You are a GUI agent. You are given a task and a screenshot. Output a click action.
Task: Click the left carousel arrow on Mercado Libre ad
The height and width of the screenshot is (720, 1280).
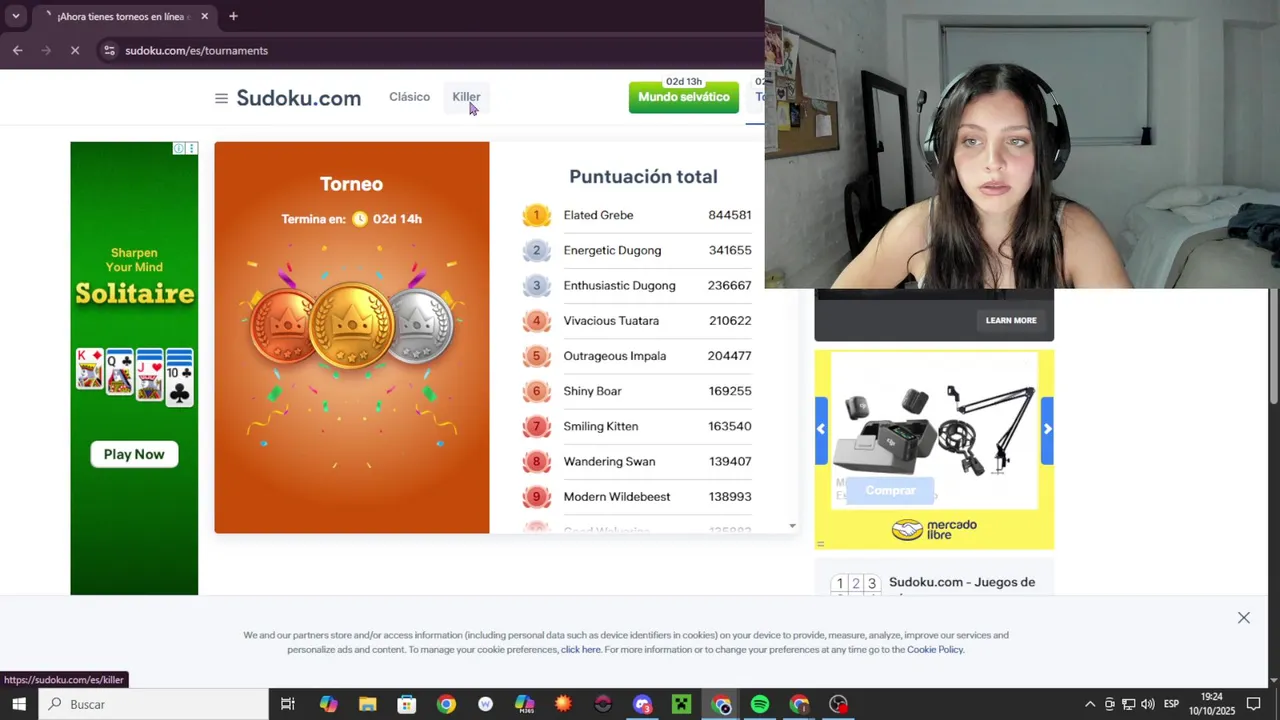pyautogui.click(x=821, y=430)
